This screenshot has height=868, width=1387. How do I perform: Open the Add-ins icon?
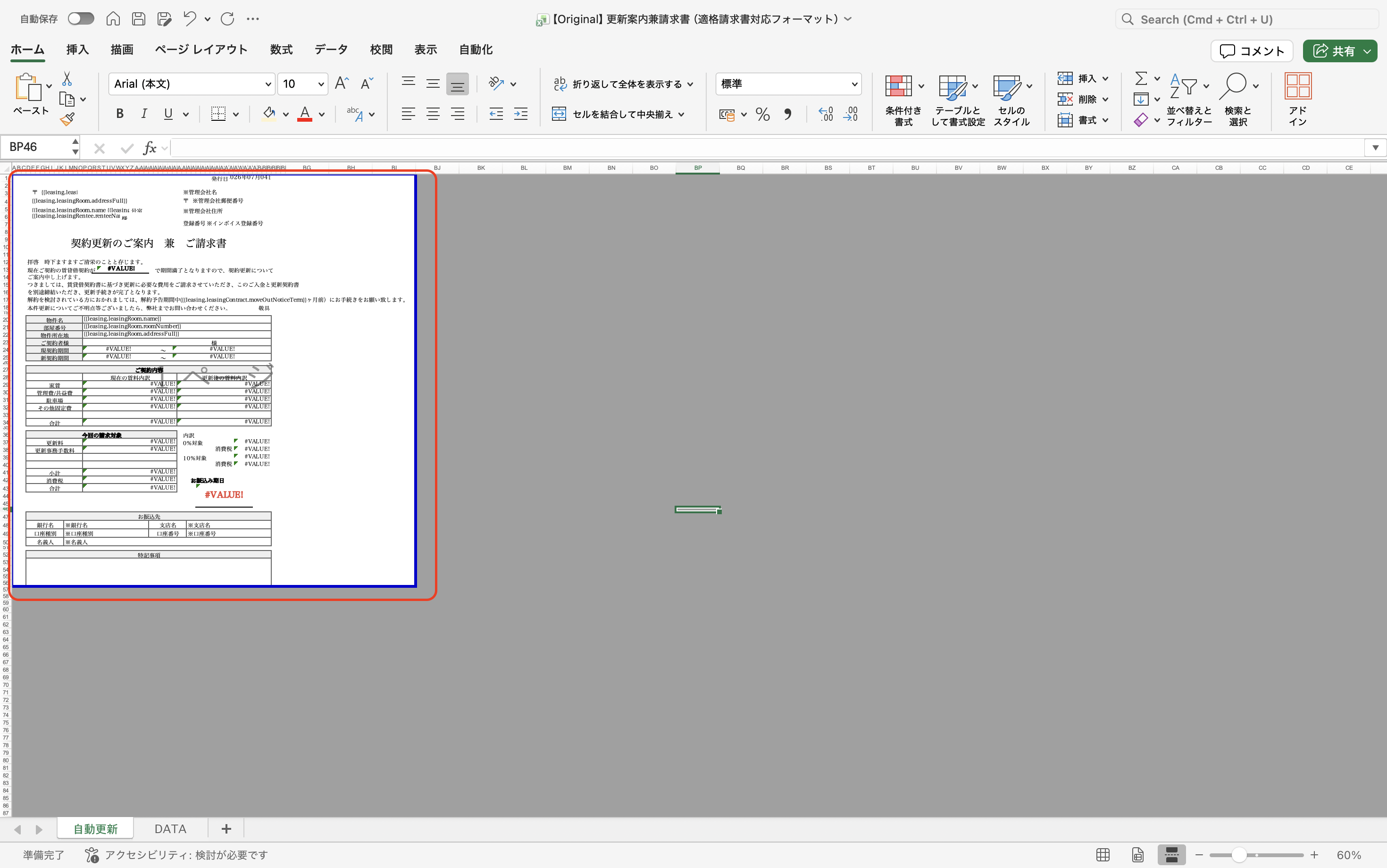[x=1297, y=86]
